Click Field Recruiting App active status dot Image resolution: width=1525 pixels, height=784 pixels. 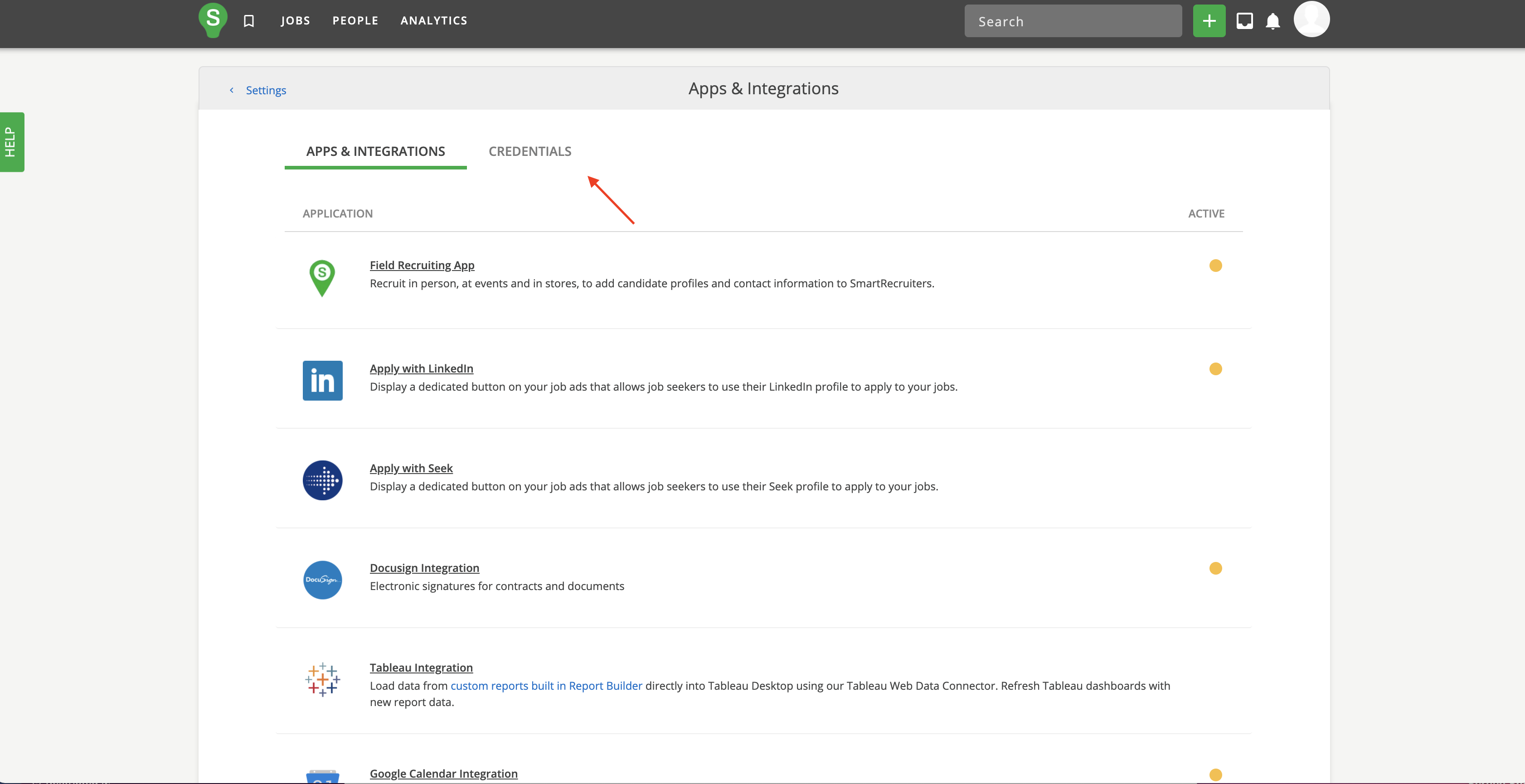coord(1215,266)
